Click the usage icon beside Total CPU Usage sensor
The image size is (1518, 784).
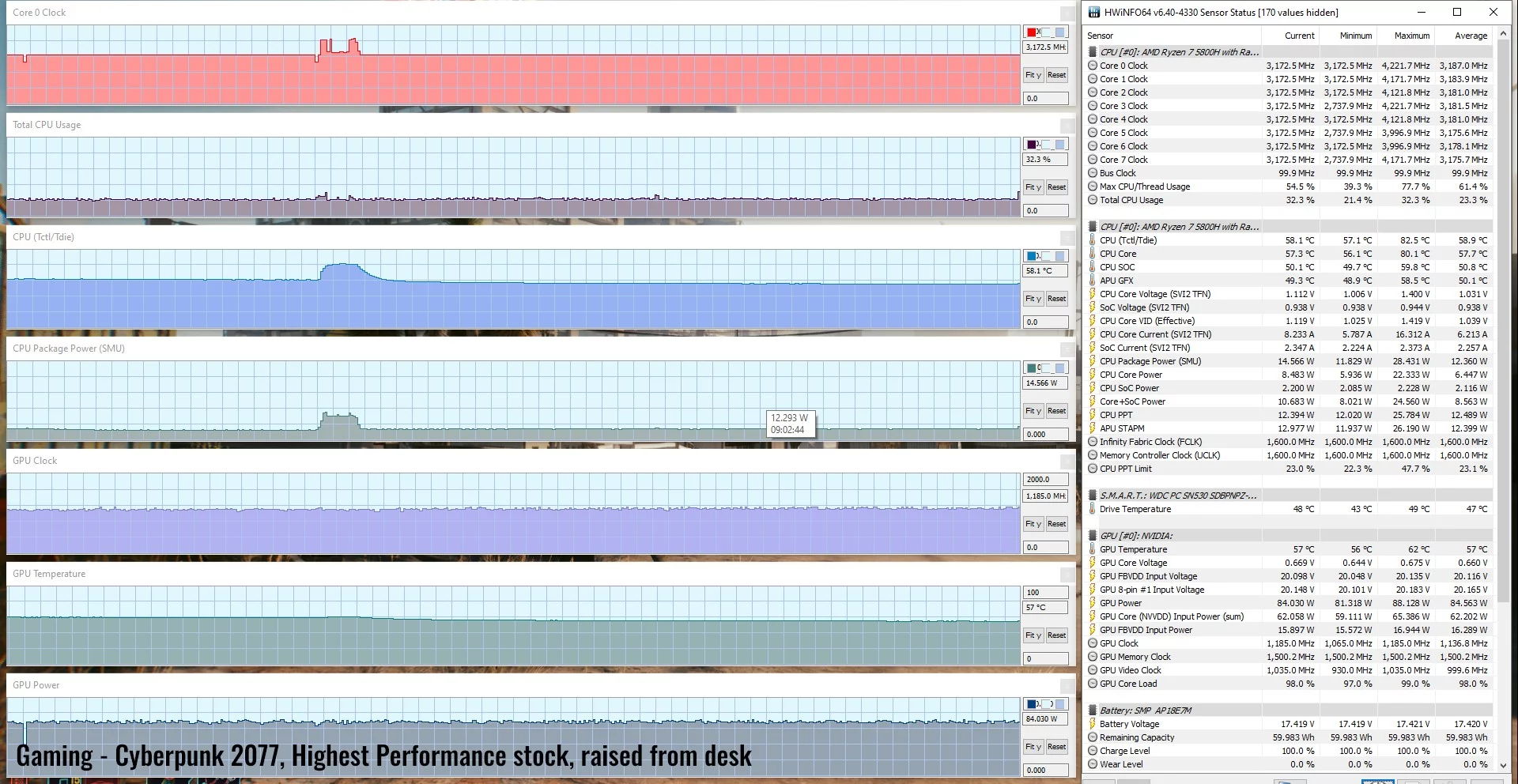pyautogui.click(x=1093, y=199)
